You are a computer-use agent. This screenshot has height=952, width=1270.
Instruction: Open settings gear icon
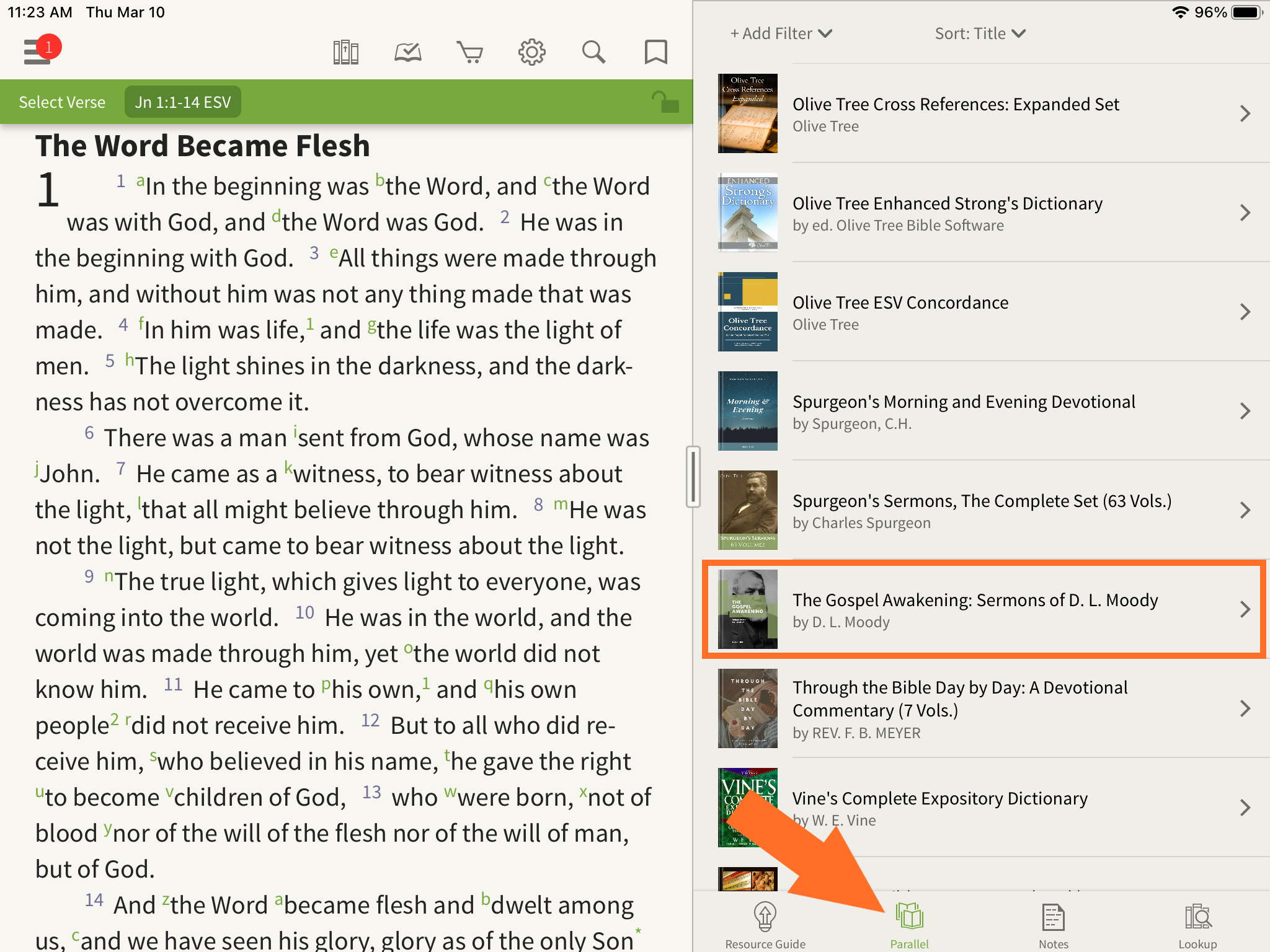pyautogui.click(x=531, y=52)
